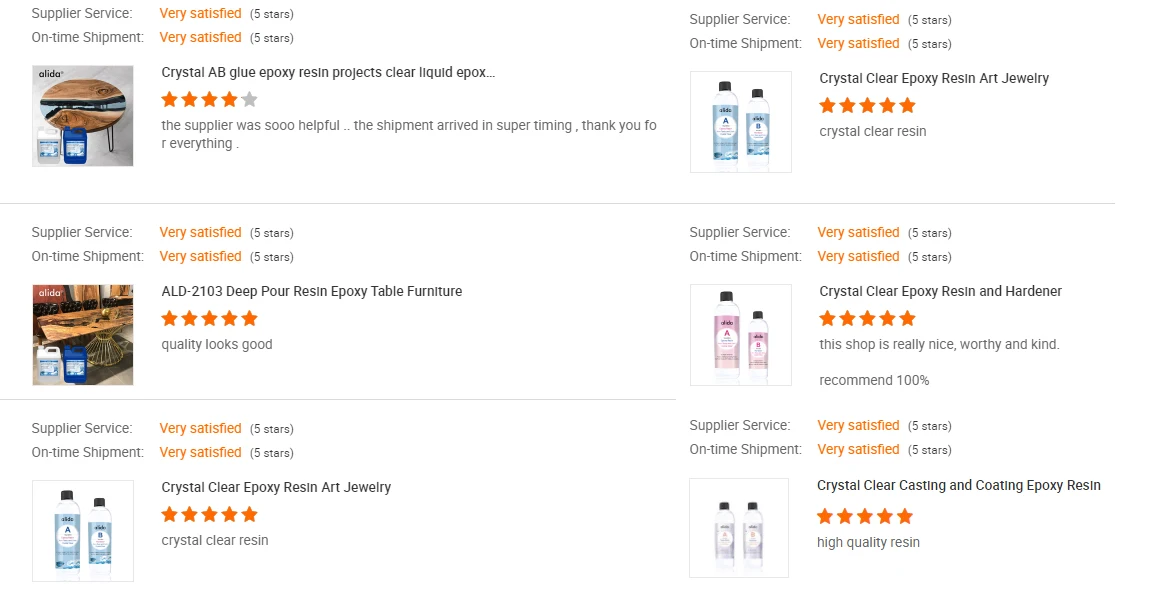Click first star of Resin and Hardener rating
1168x592 pixels.
[828, 318]
